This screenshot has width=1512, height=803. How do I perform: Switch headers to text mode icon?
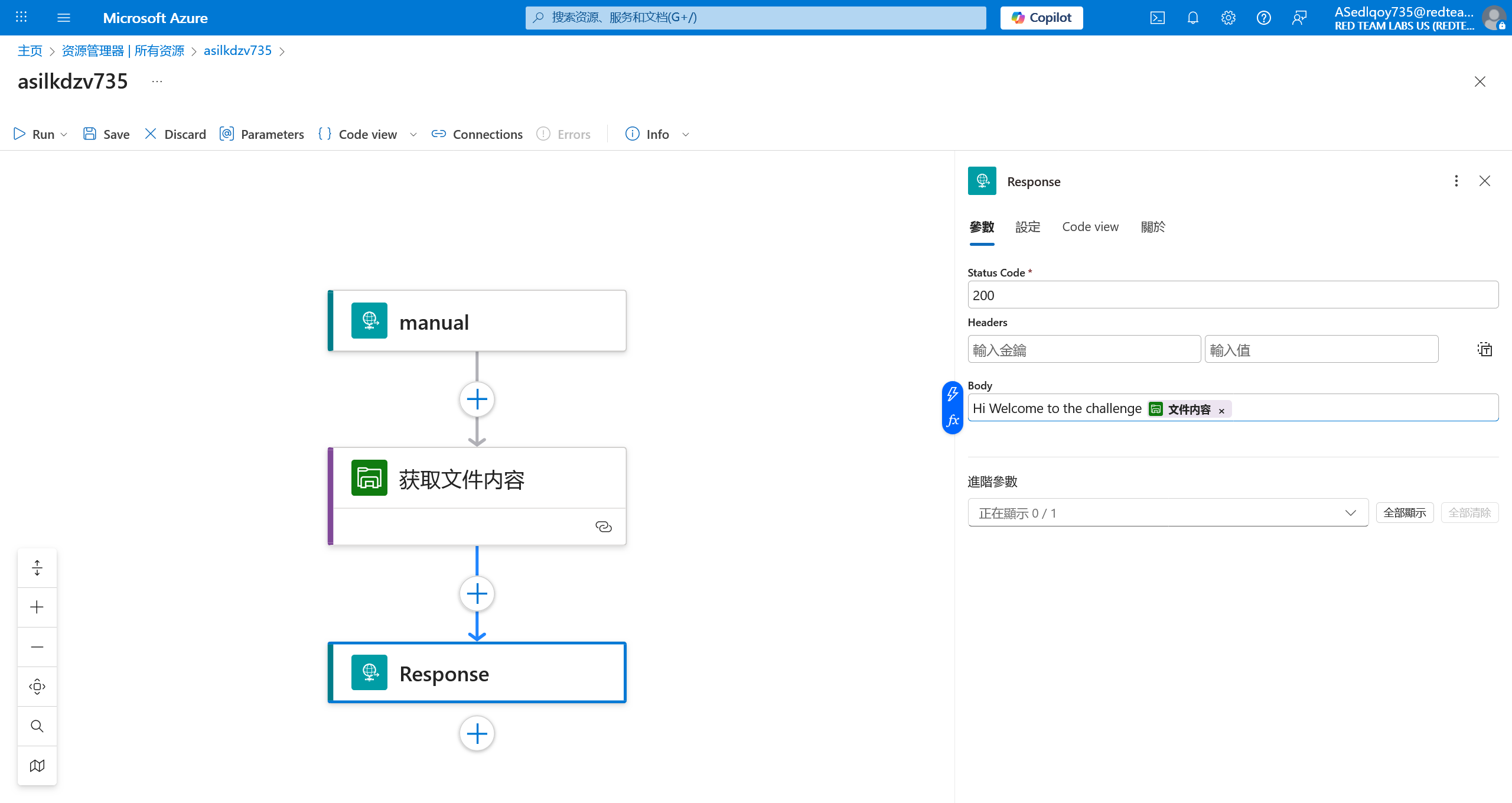click(x=1484, y=350)
